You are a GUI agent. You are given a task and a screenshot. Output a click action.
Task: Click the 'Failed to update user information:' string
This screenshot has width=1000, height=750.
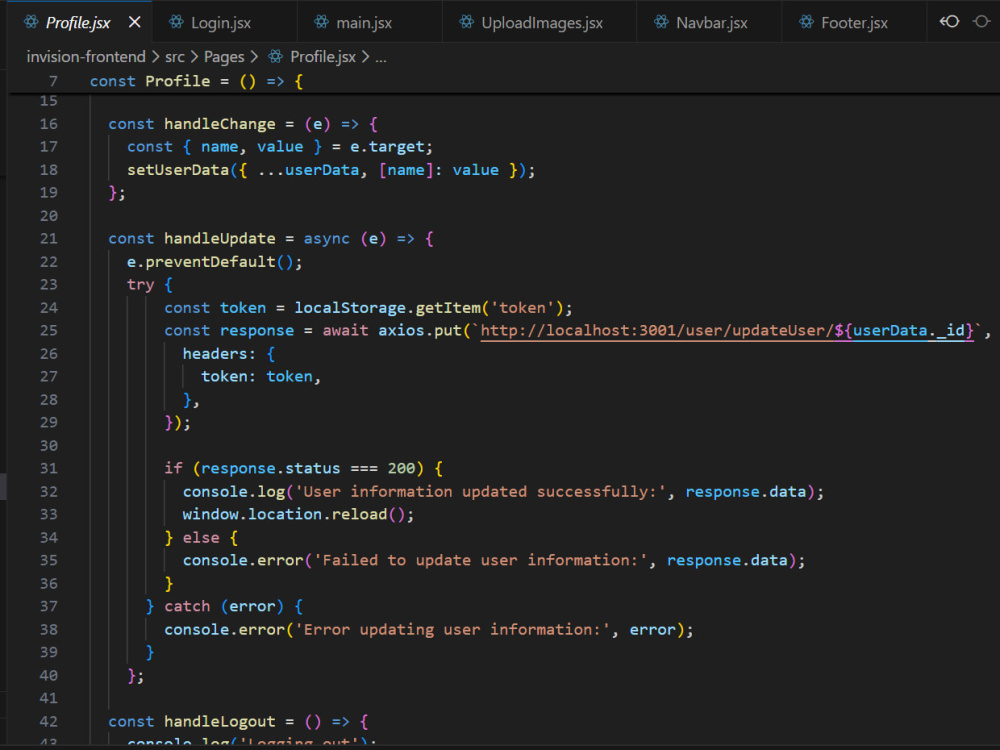coord(480,560)
